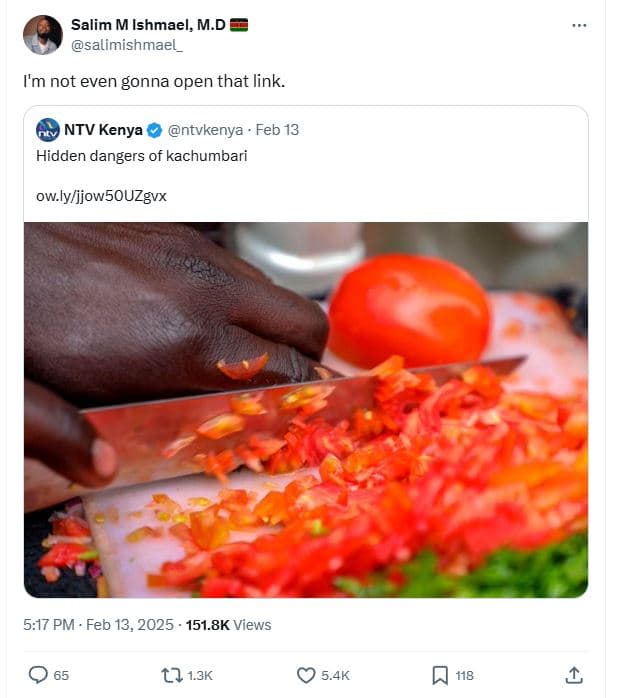Open the ow.ly/jjow50UZgvx link
The width and height of the screenshot is (619, 698).
101,196
